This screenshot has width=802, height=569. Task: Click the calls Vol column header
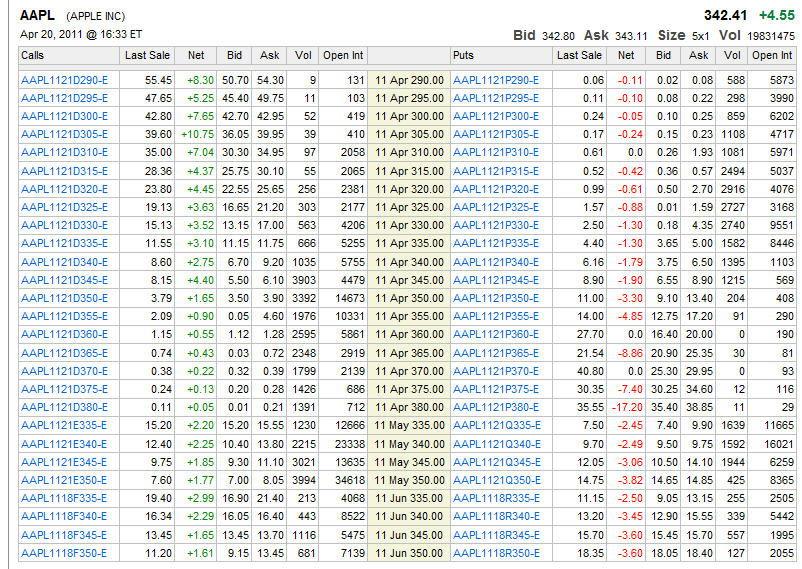point(304,55)
